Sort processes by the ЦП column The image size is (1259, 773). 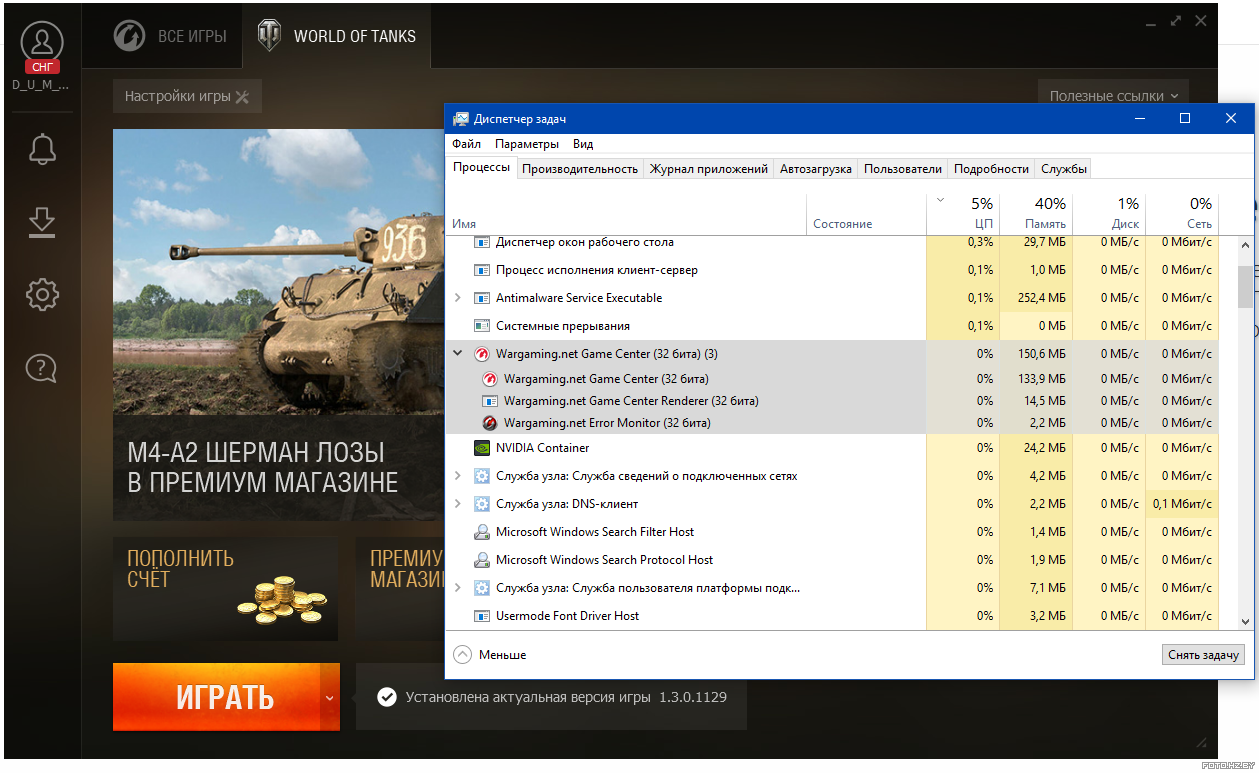[963, 213]
